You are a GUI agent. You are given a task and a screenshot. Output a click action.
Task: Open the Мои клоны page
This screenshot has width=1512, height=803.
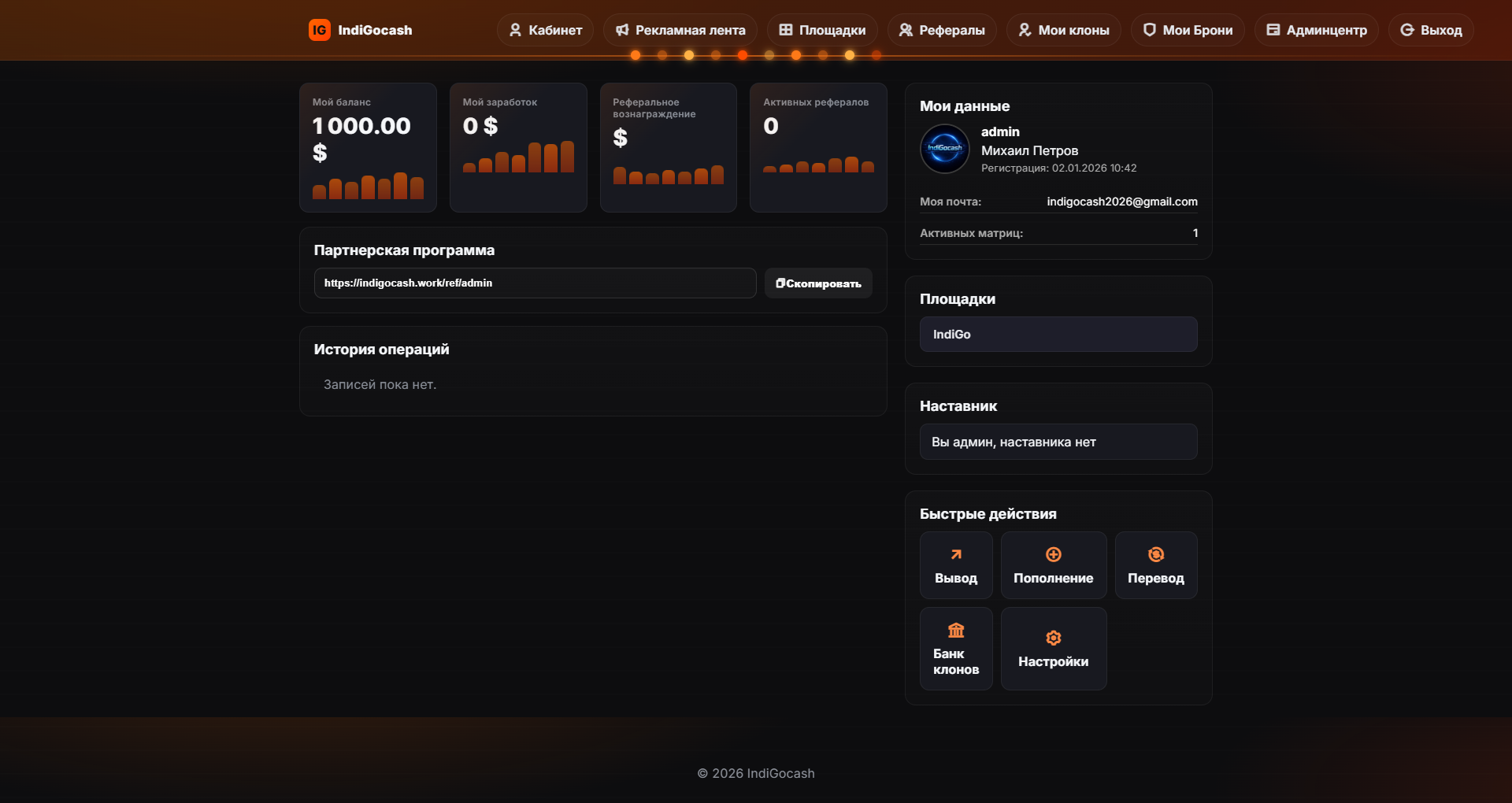1063,30
